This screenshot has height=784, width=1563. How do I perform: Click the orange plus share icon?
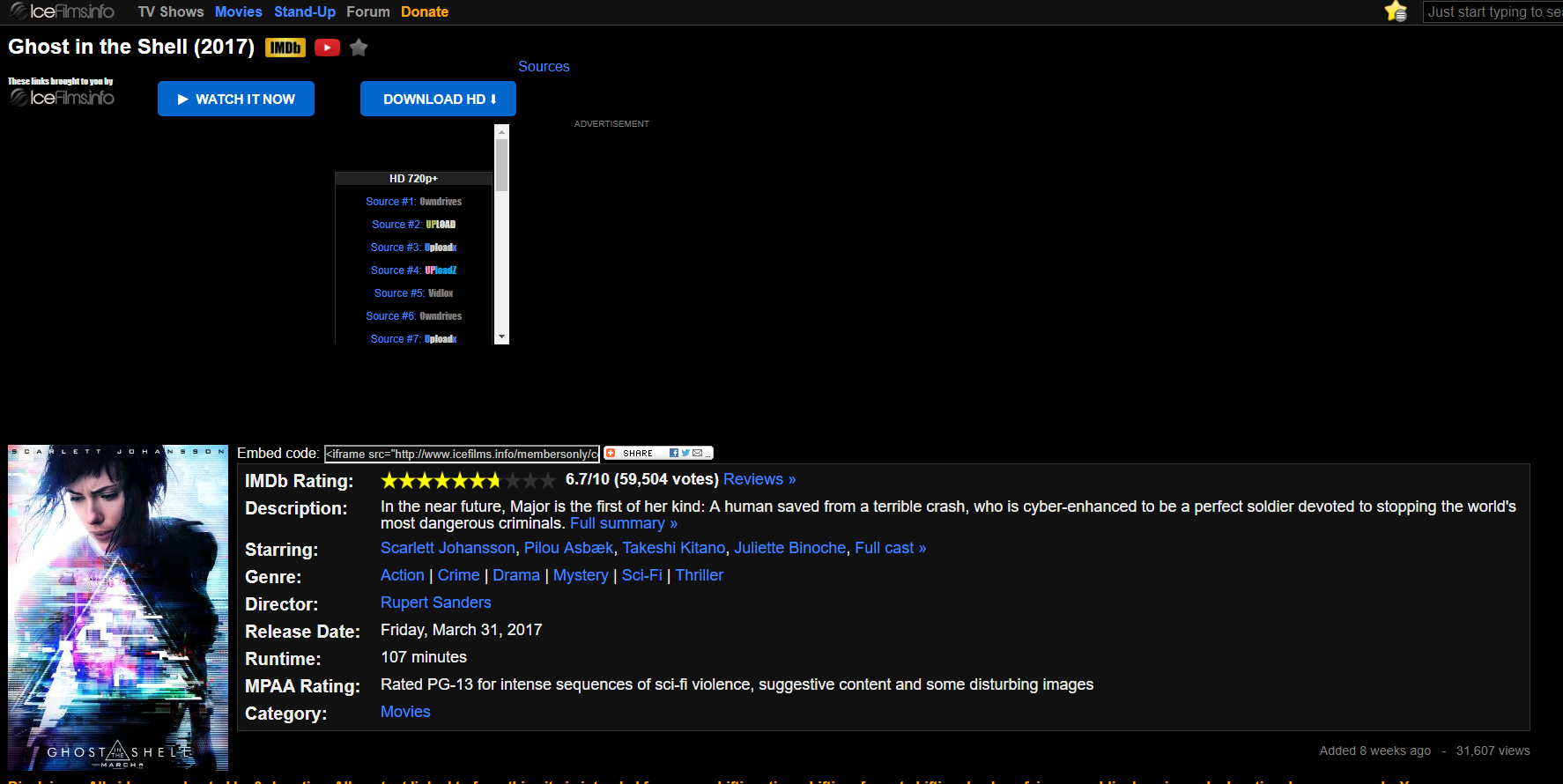coord(611,454)
